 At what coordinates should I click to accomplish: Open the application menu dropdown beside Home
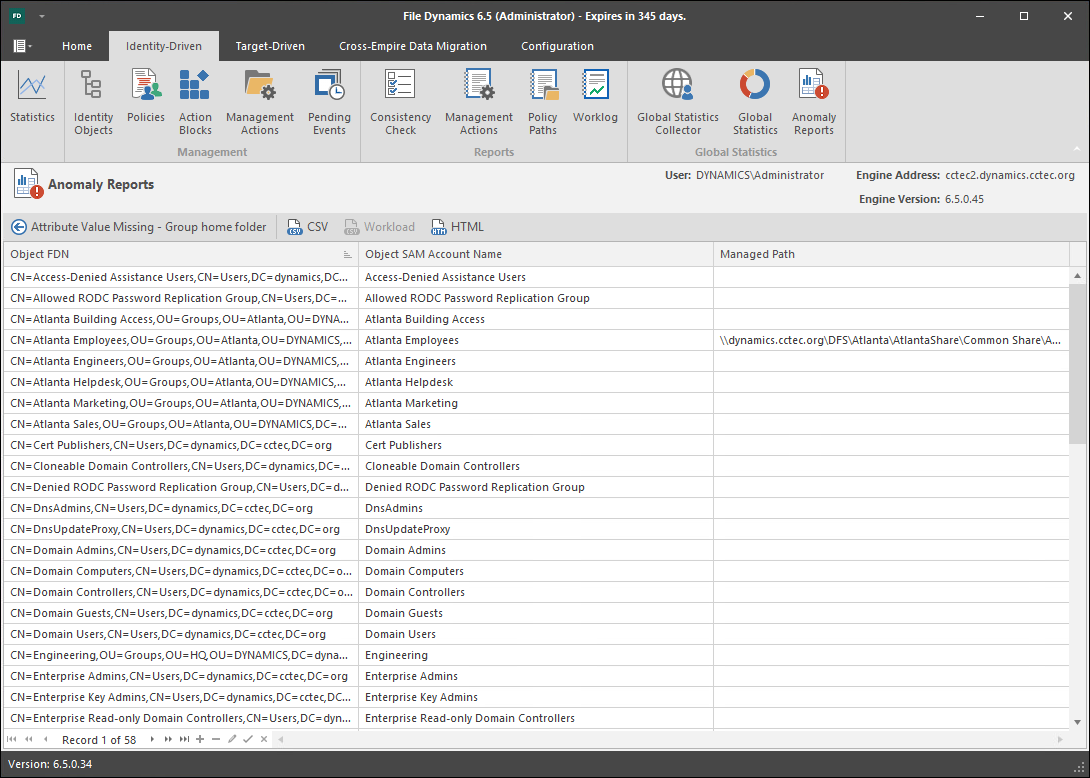point(23,46)
